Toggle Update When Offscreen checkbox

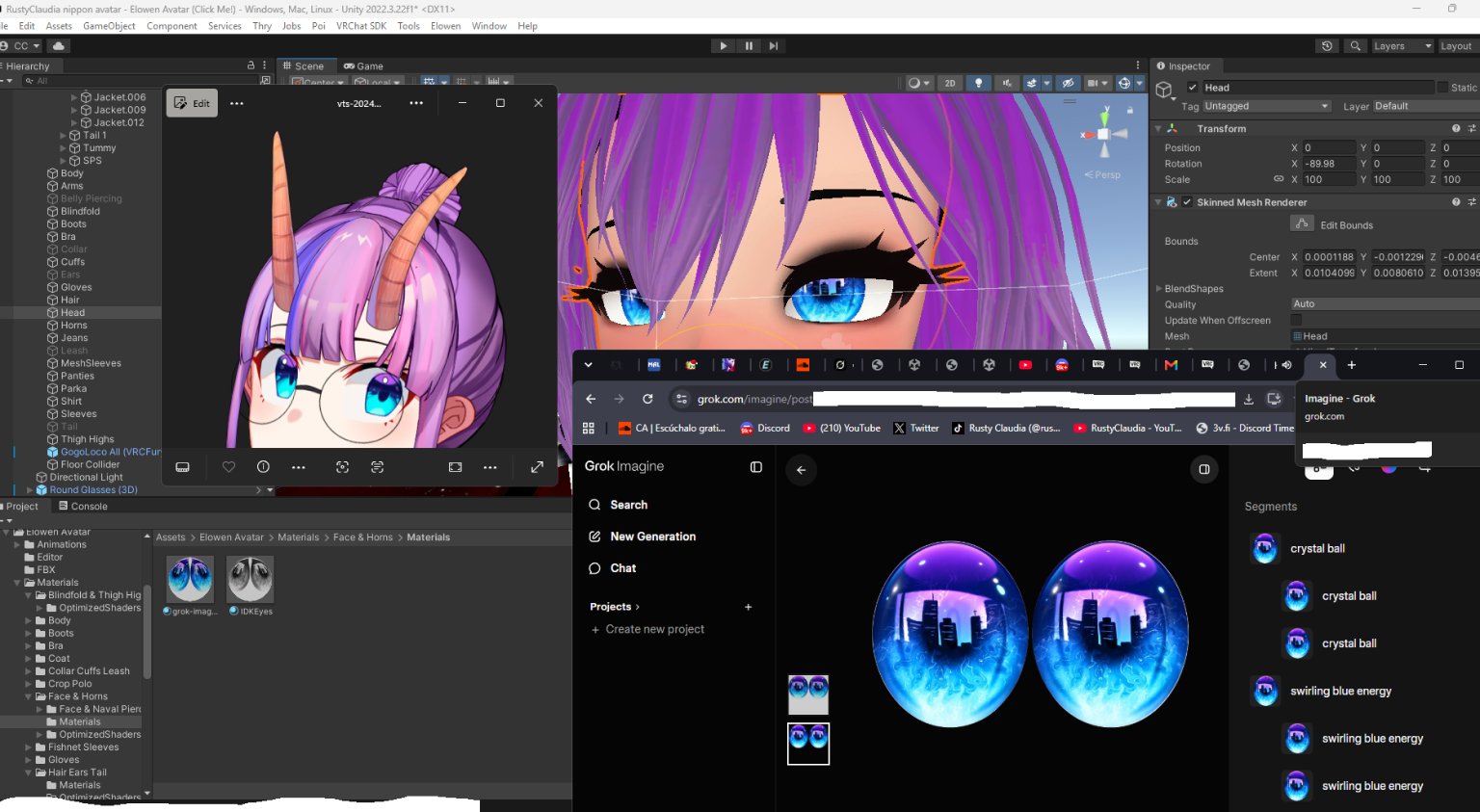point(1296,321)
